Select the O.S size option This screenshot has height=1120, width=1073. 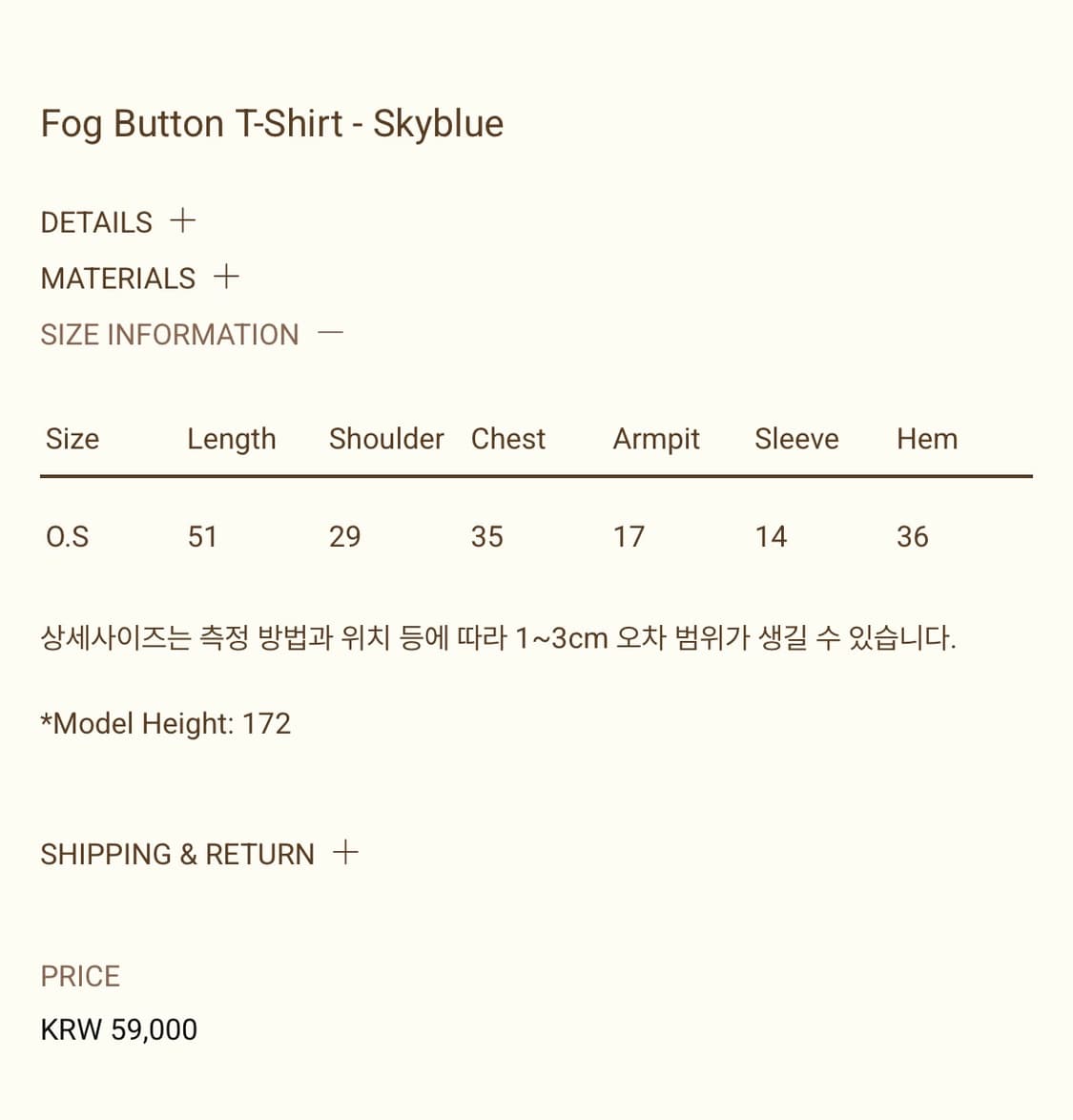(x=68, y=536)
